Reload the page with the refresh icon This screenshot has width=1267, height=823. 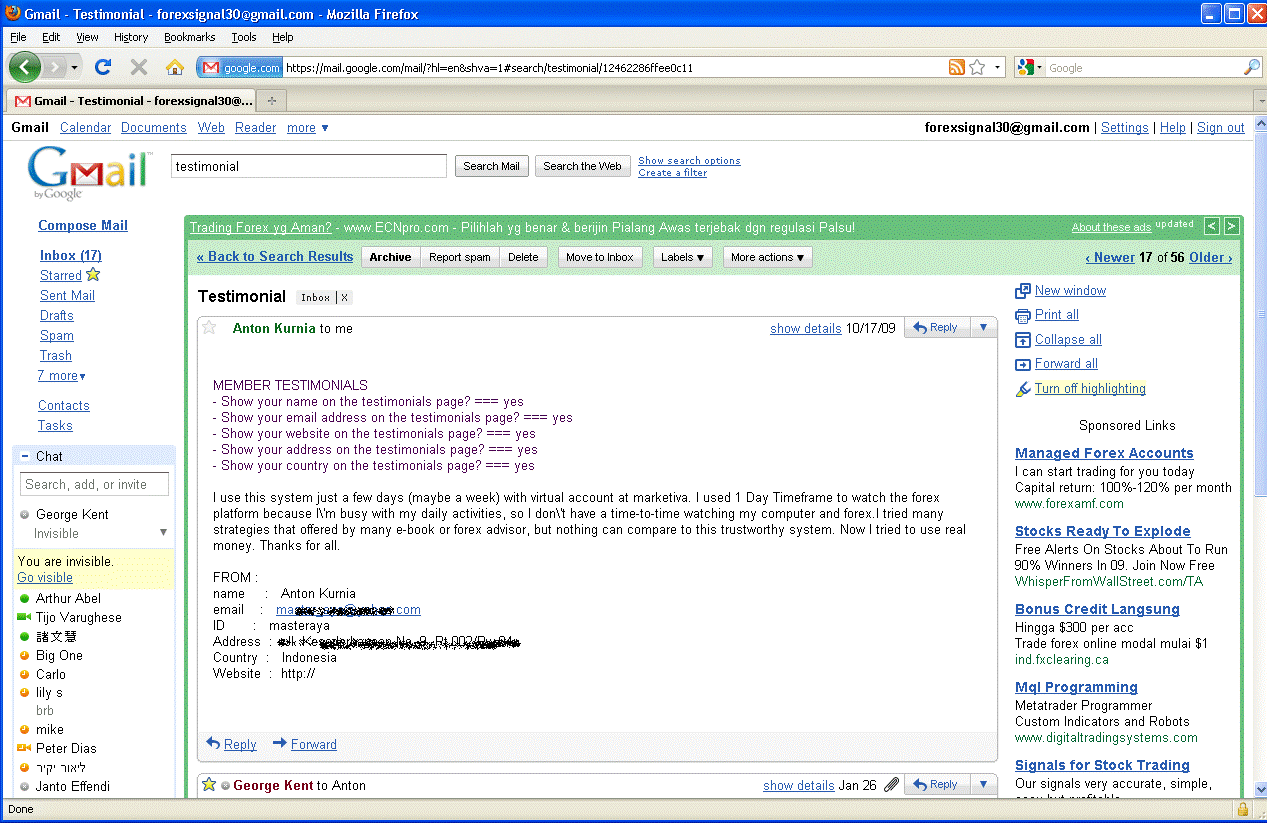coord(102,67)
